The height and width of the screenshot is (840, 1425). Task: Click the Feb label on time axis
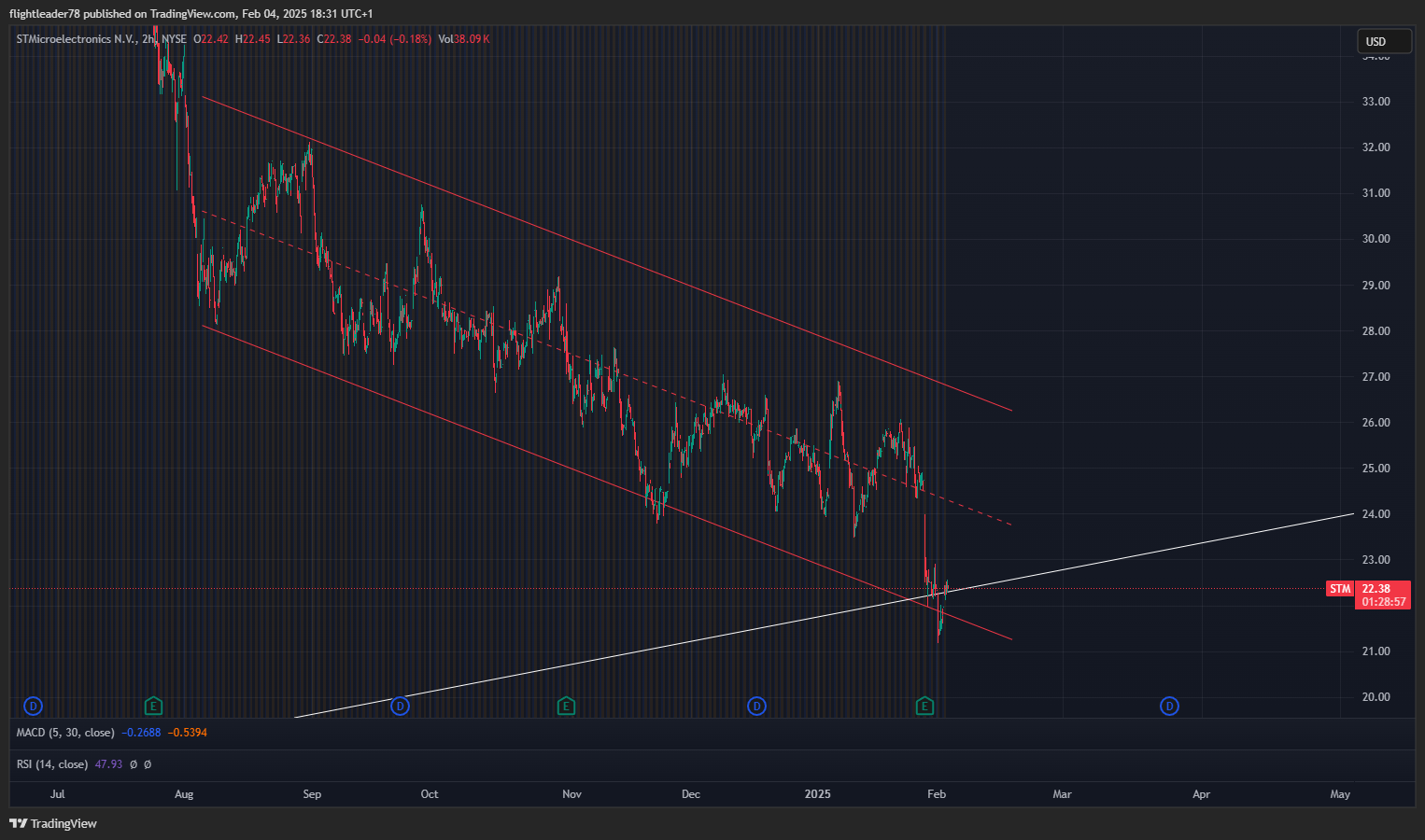pos(937,794)
